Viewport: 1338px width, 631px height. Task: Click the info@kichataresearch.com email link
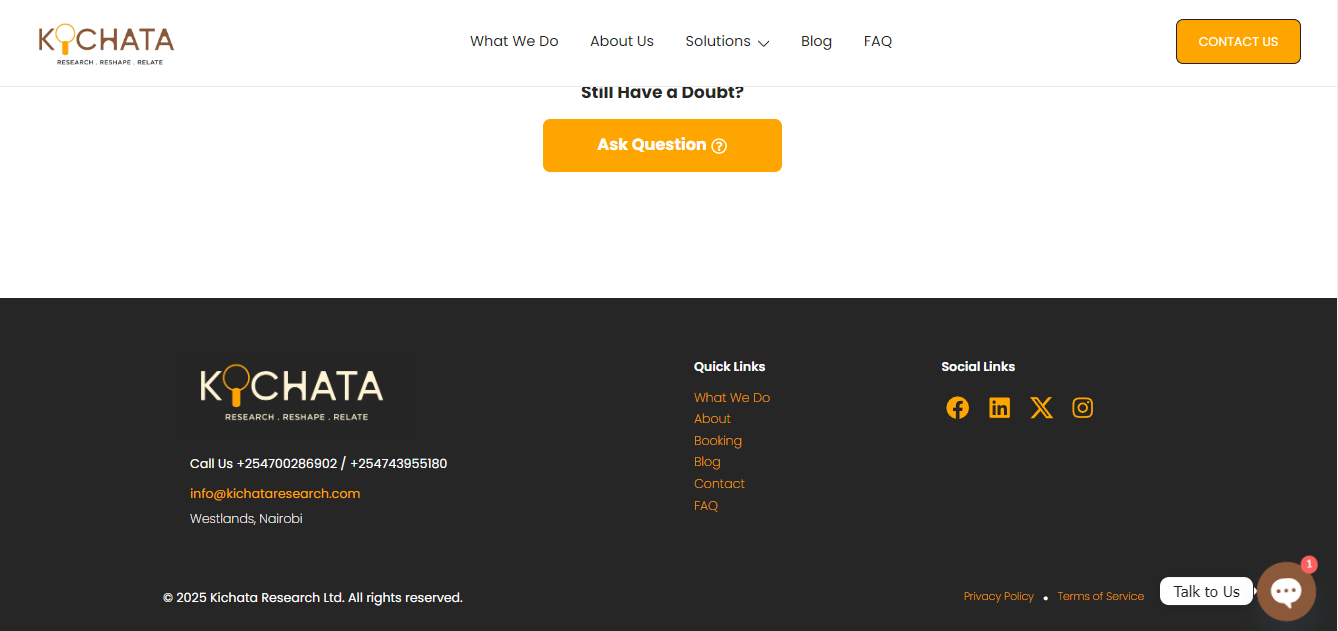pyautogui.click(x=275, y=494)
